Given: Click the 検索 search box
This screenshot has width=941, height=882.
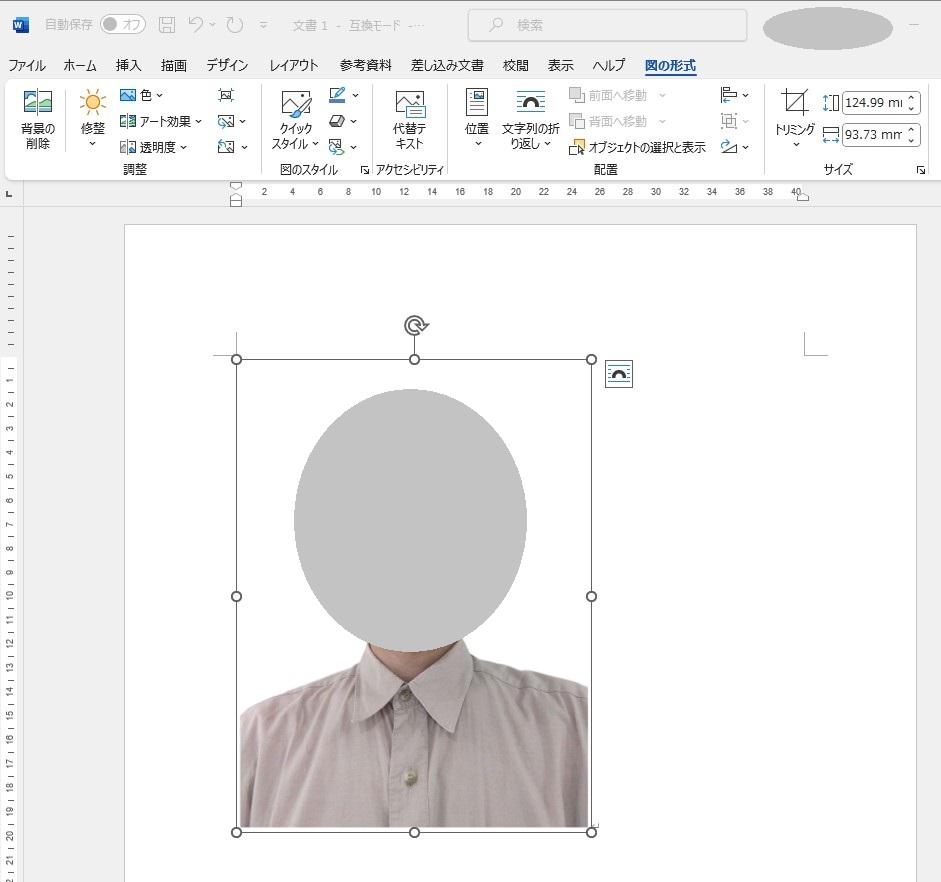Looking at the screenshot, I should [608, 24].
